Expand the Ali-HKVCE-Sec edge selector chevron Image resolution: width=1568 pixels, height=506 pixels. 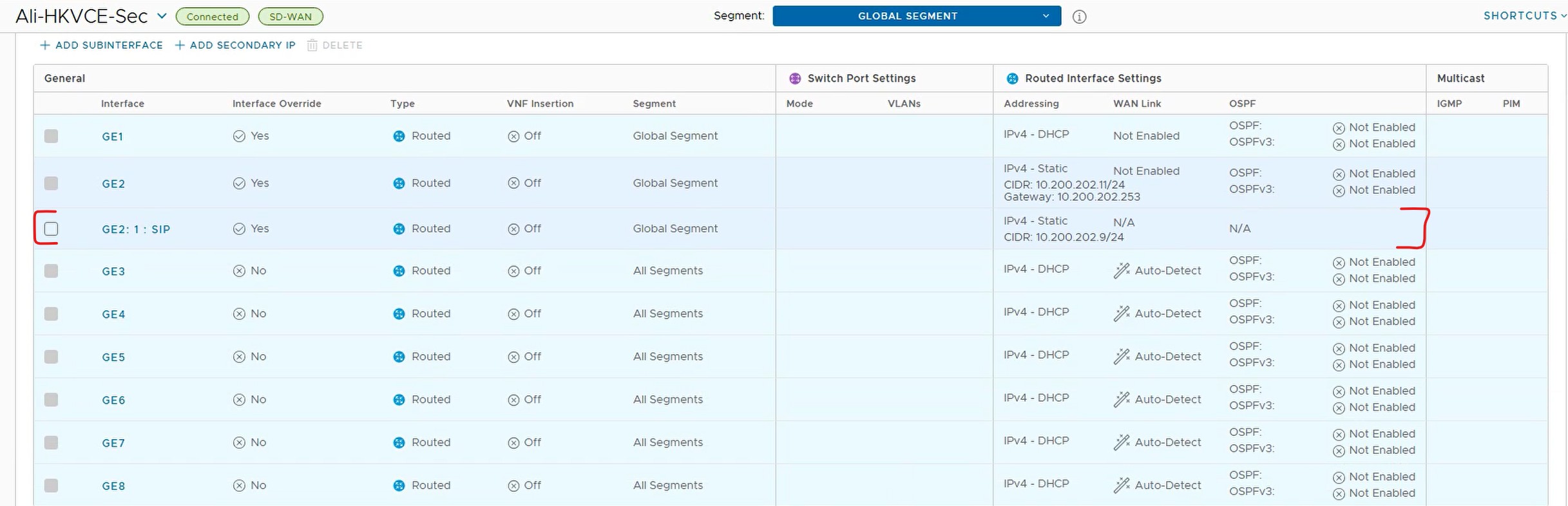(162, 15)
